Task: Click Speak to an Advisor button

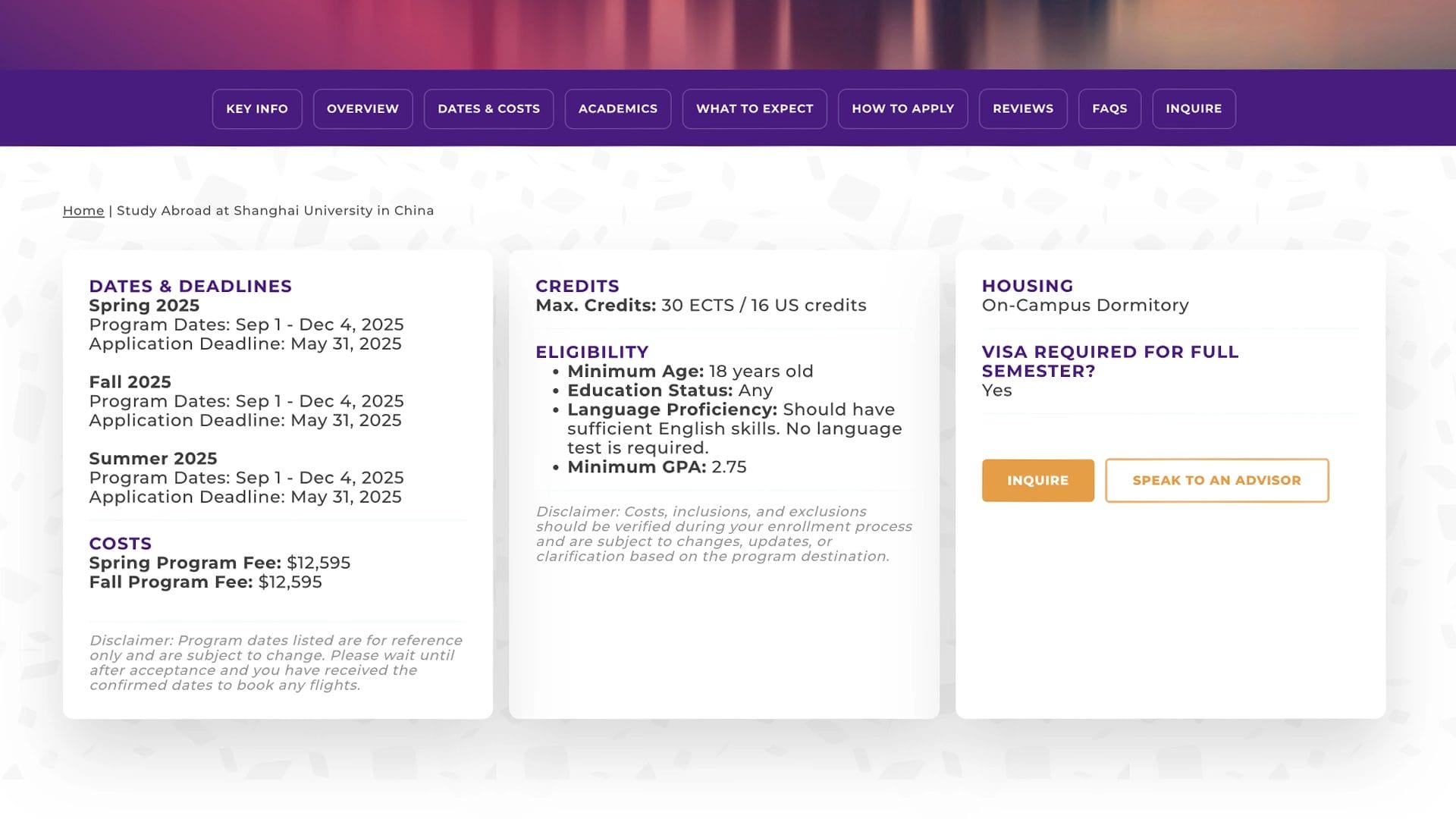Action: [1216, 480]
